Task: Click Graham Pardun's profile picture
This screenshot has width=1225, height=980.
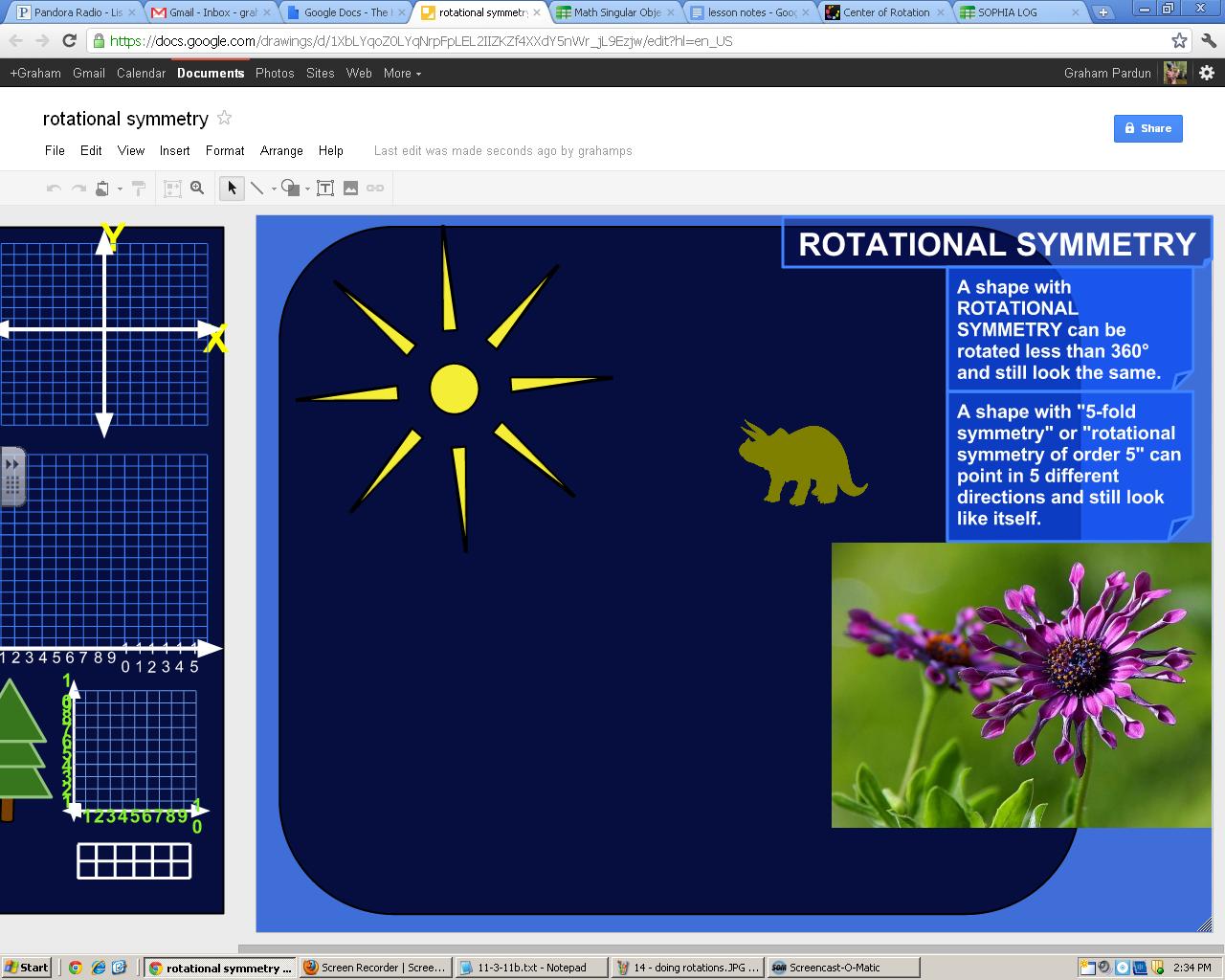Action: coord(1175,73)
